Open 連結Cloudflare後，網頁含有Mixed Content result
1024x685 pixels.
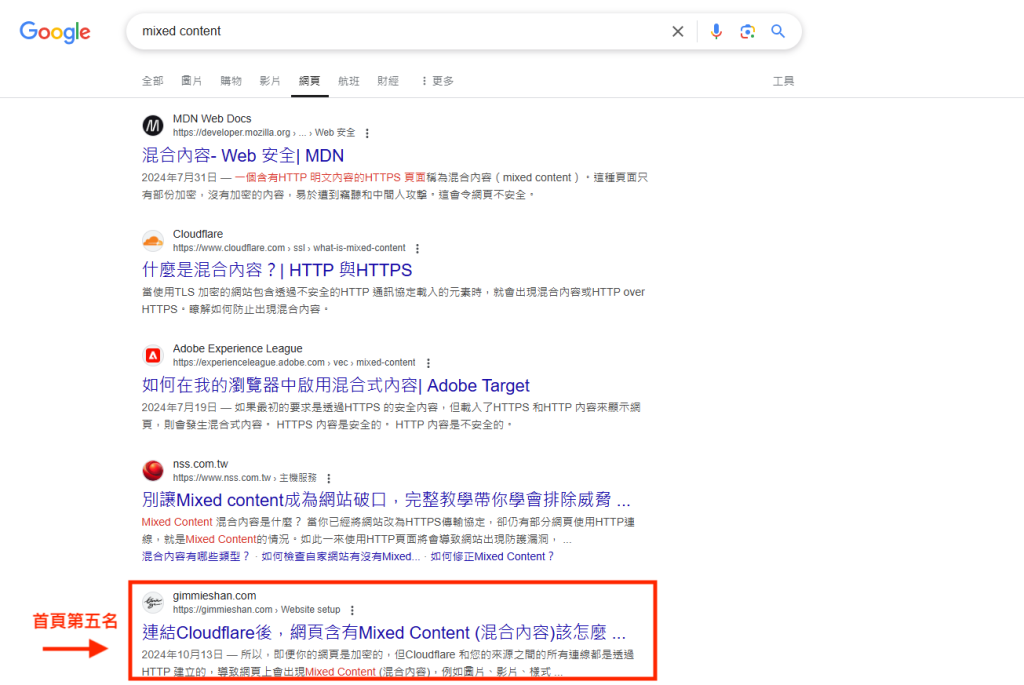coord(384,633)
